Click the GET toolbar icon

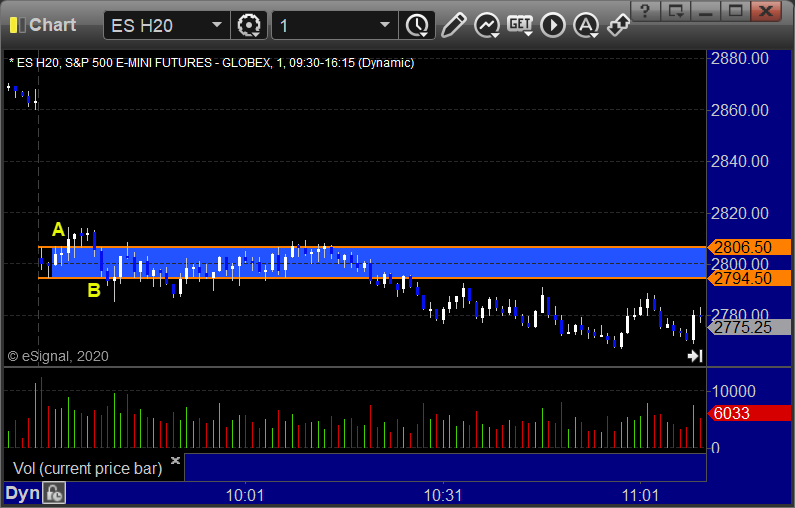(520, 25)
